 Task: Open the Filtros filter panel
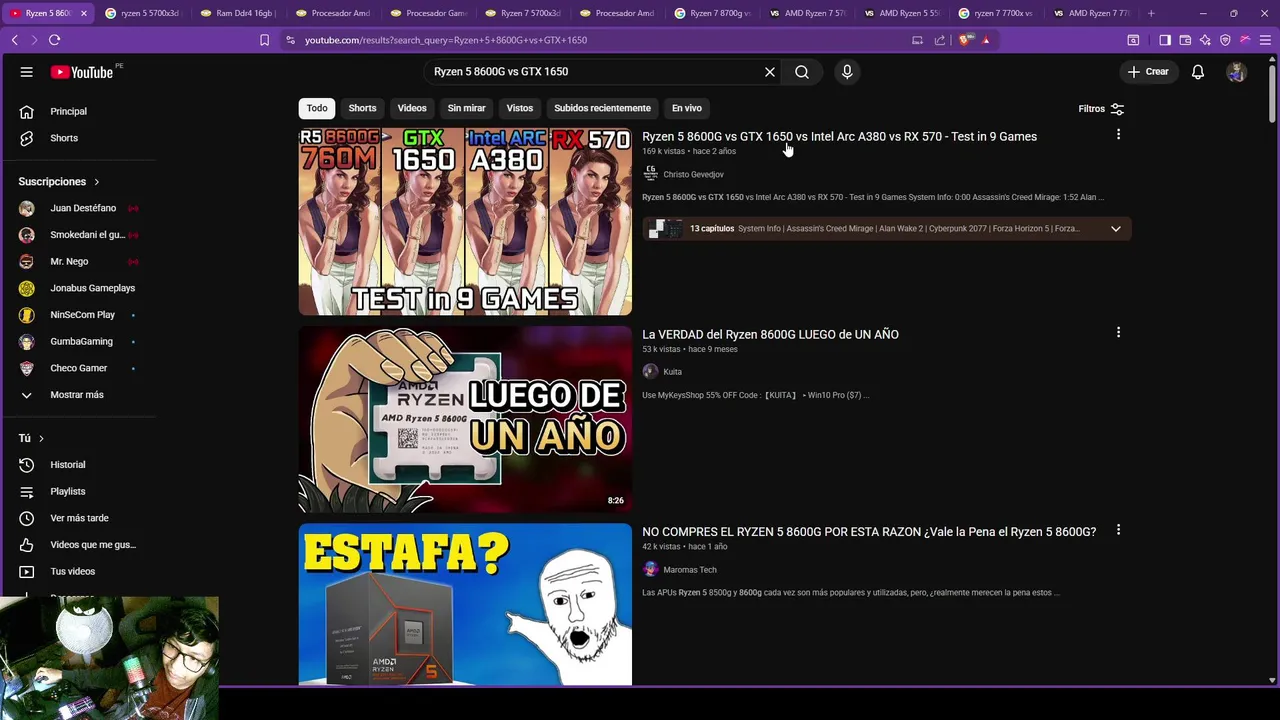pos(1101,109)
